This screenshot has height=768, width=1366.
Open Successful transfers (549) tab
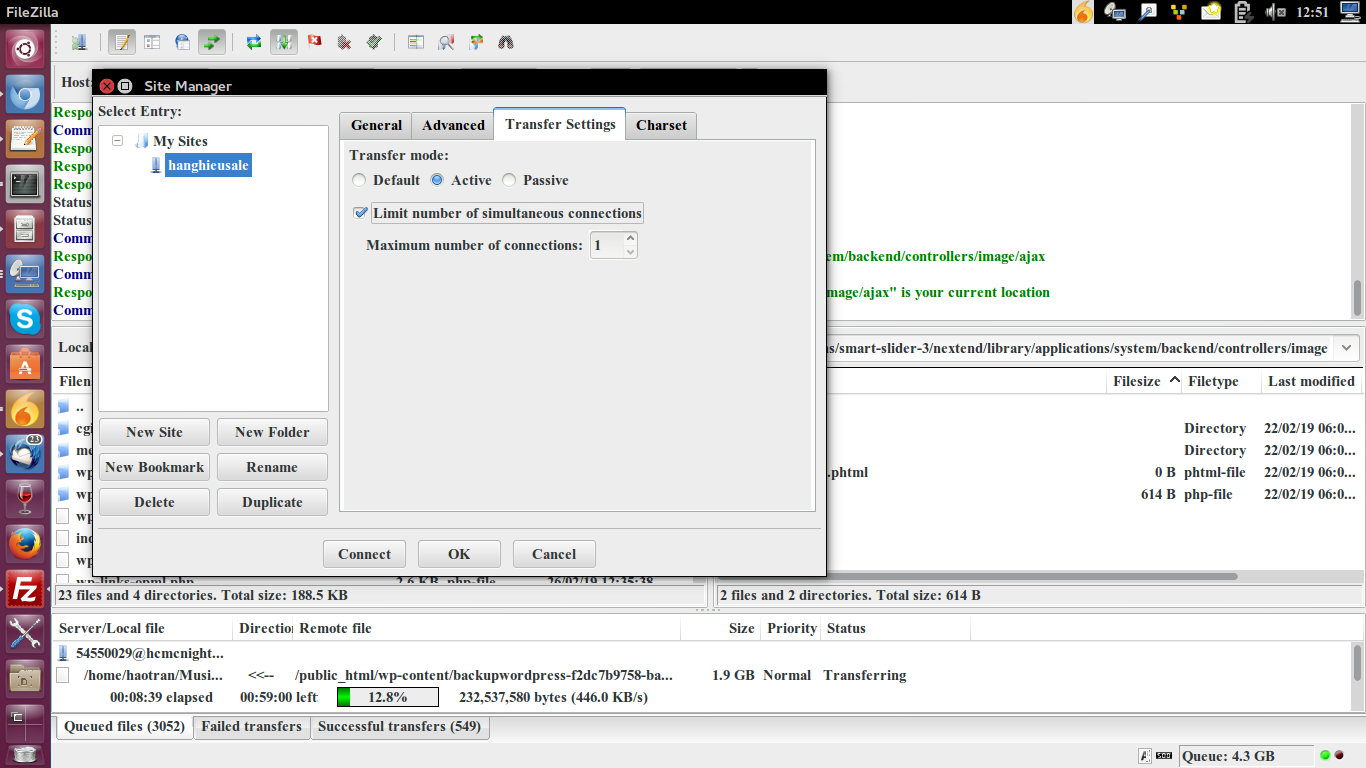[x=400, y=727]
